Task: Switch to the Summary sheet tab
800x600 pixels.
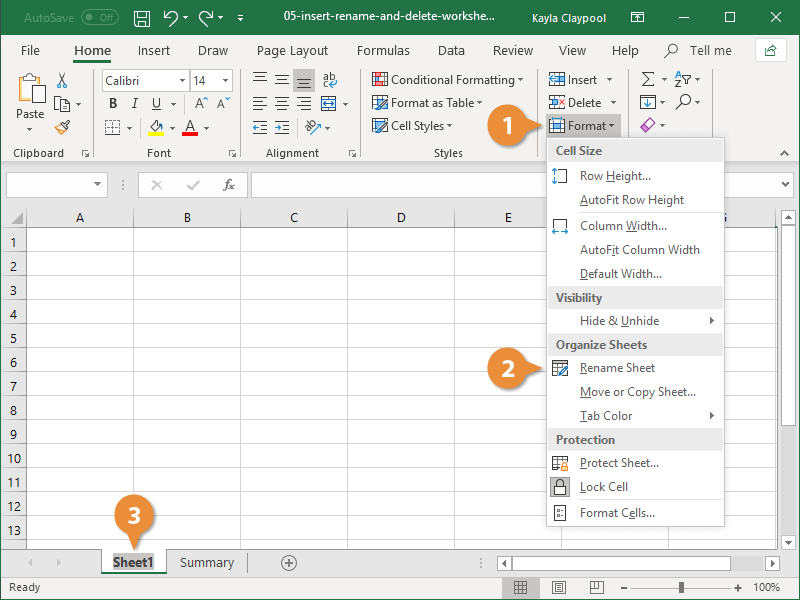Action: (x=207, y=563)
